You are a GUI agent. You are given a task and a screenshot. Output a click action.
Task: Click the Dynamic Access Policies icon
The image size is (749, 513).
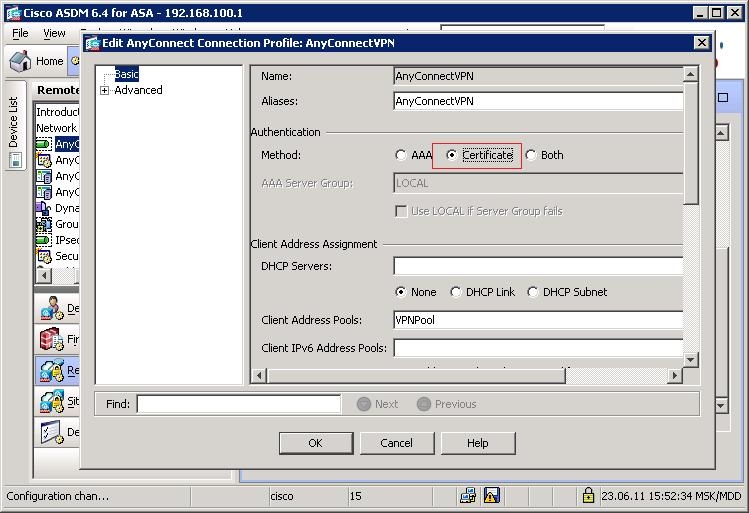pyautogui.click(x=43, y=208)
